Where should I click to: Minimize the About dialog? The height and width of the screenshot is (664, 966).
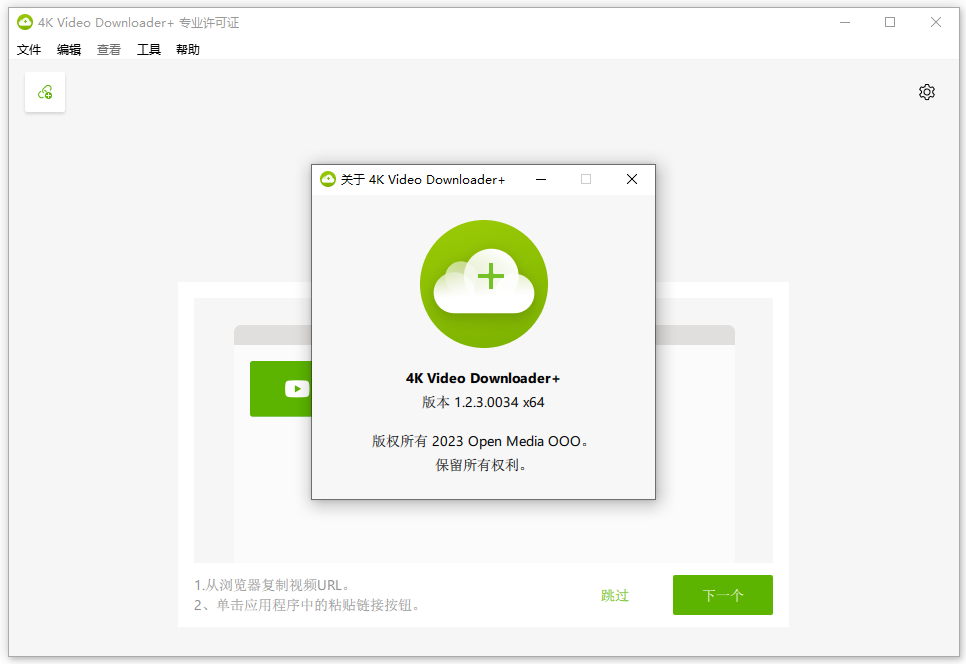coord(541,179)
